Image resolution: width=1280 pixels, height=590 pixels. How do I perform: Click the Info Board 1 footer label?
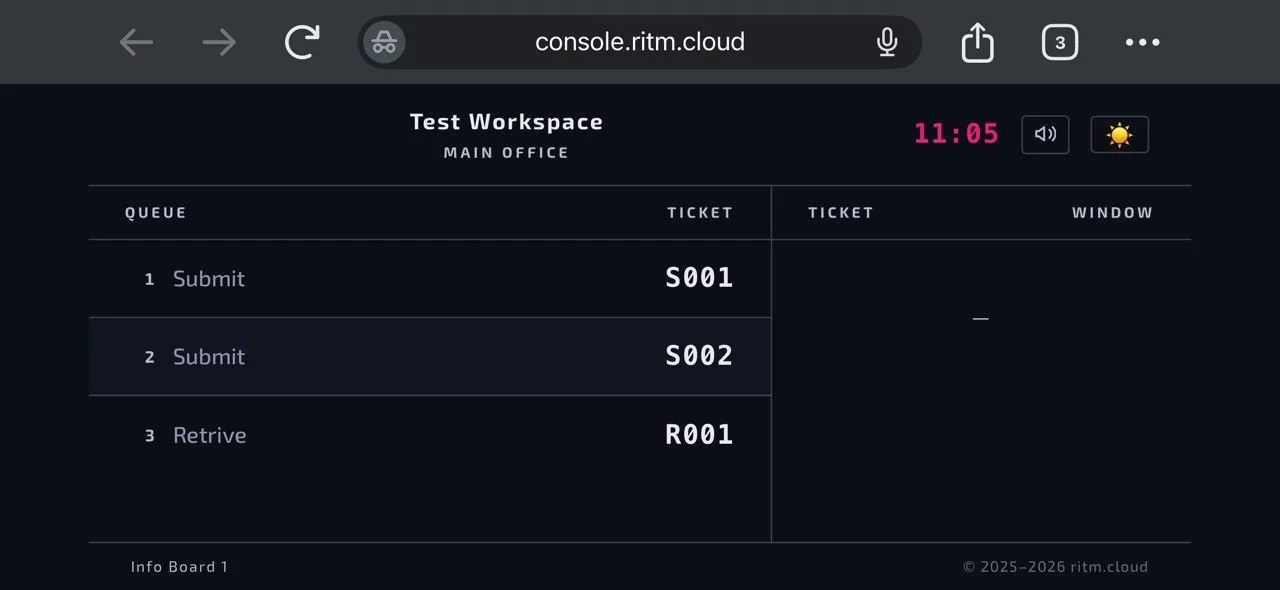pos(179,567)
